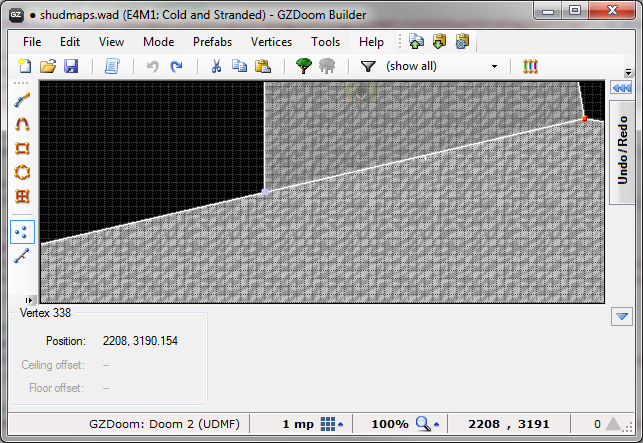Click the gear-marked icon after the Help menu
The width and height of the screenshot is (643, 443).
[462, 41]
